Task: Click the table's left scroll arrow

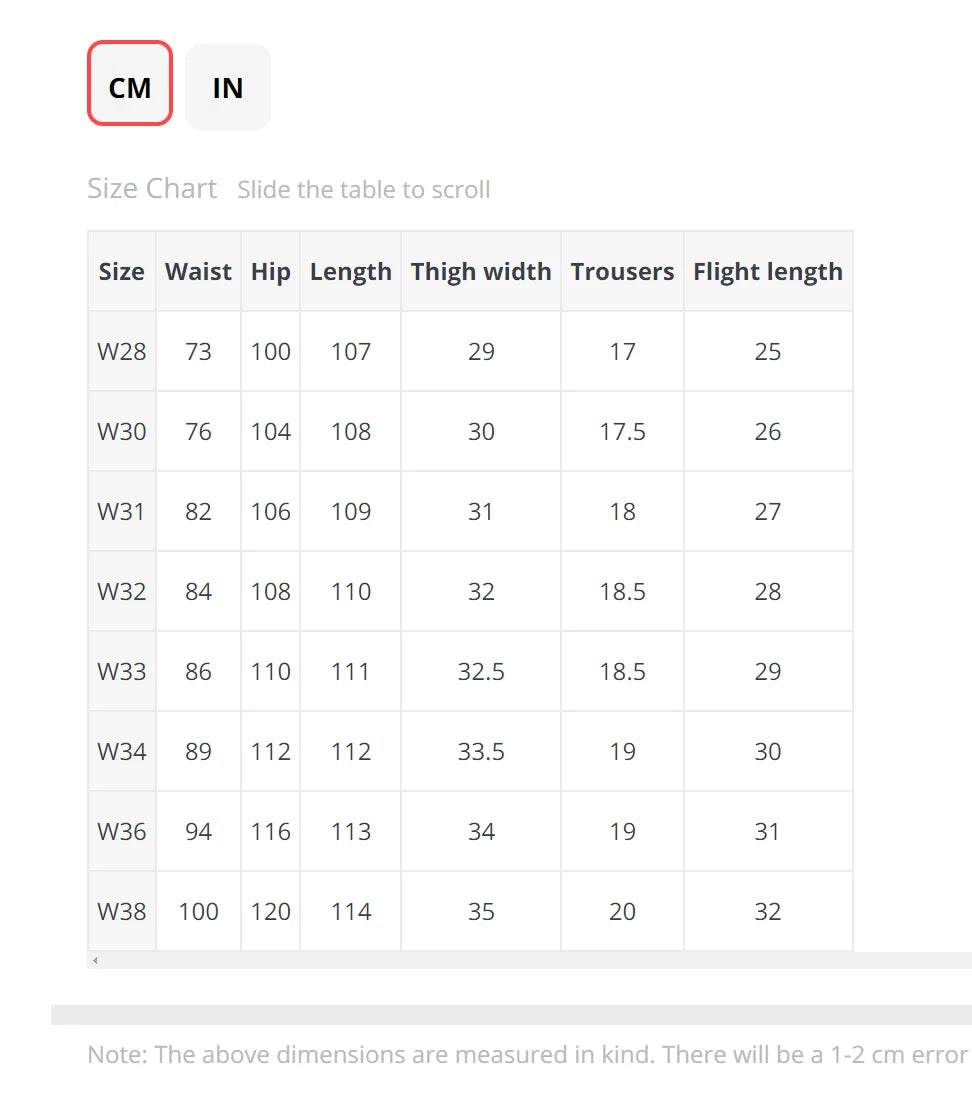Action: 95,961
